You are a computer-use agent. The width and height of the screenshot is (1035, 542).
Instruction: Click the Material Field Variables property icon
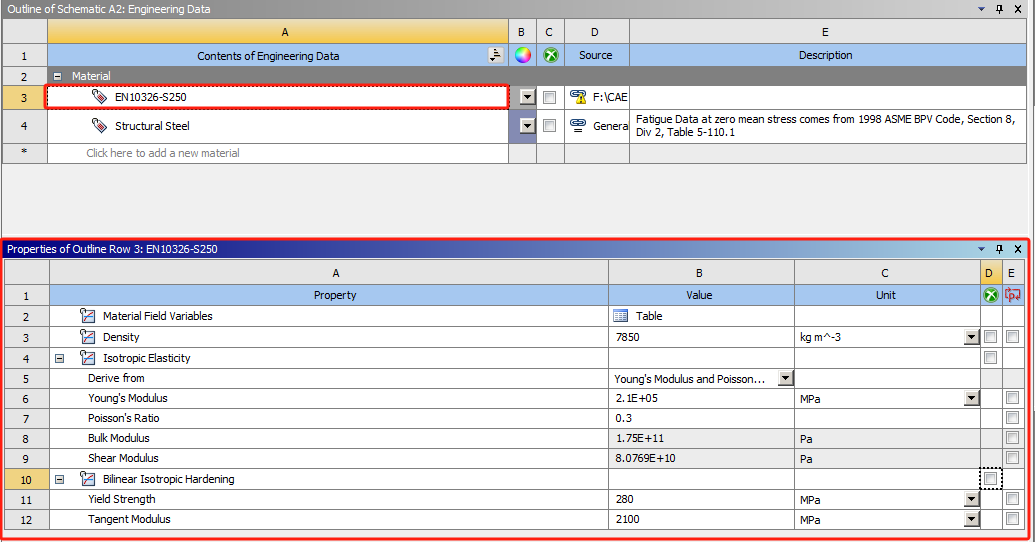[x=87, y=316]
